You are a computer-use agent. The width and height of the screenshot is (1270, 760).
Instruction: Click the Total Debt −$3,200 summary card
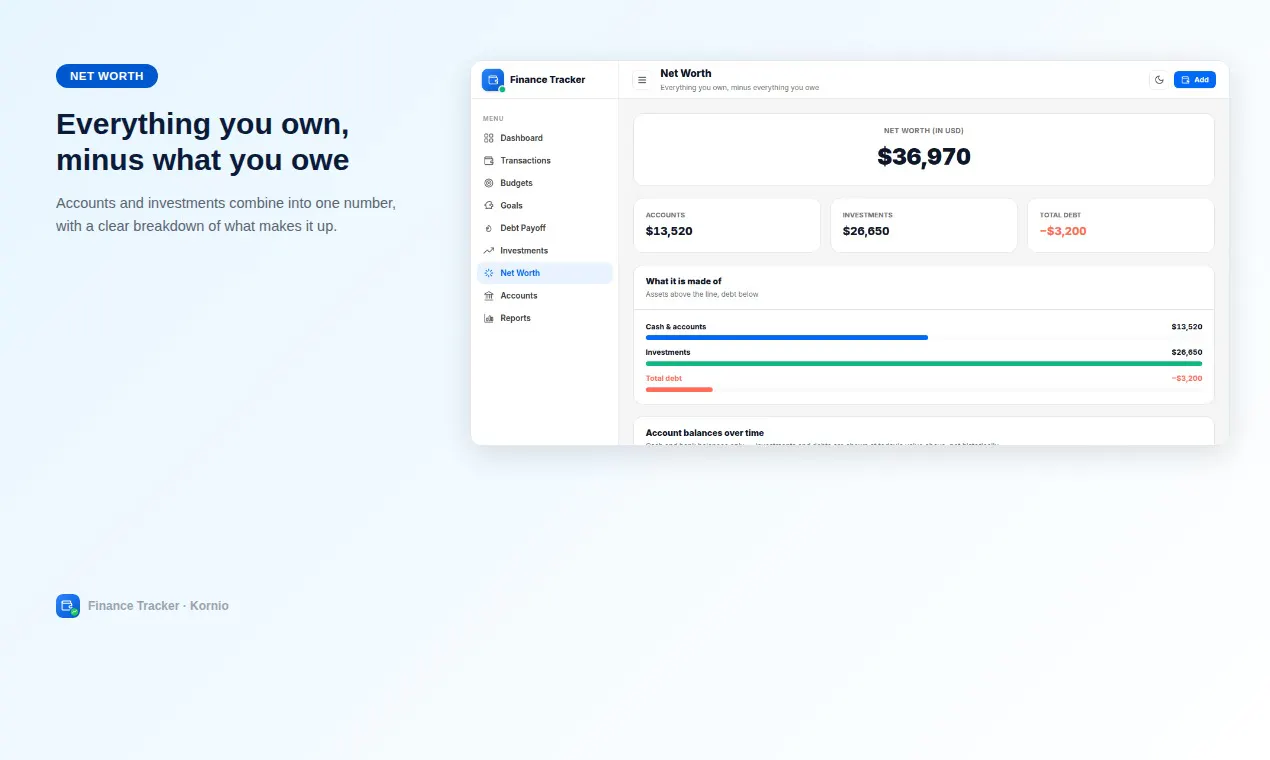tap(1121, 225)
